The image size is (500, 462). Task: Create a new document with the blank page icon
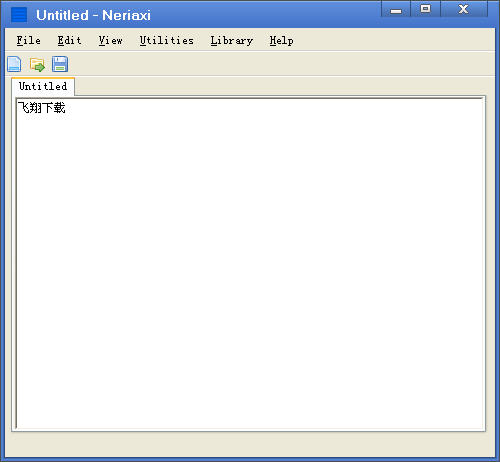[x=14, y=64]
